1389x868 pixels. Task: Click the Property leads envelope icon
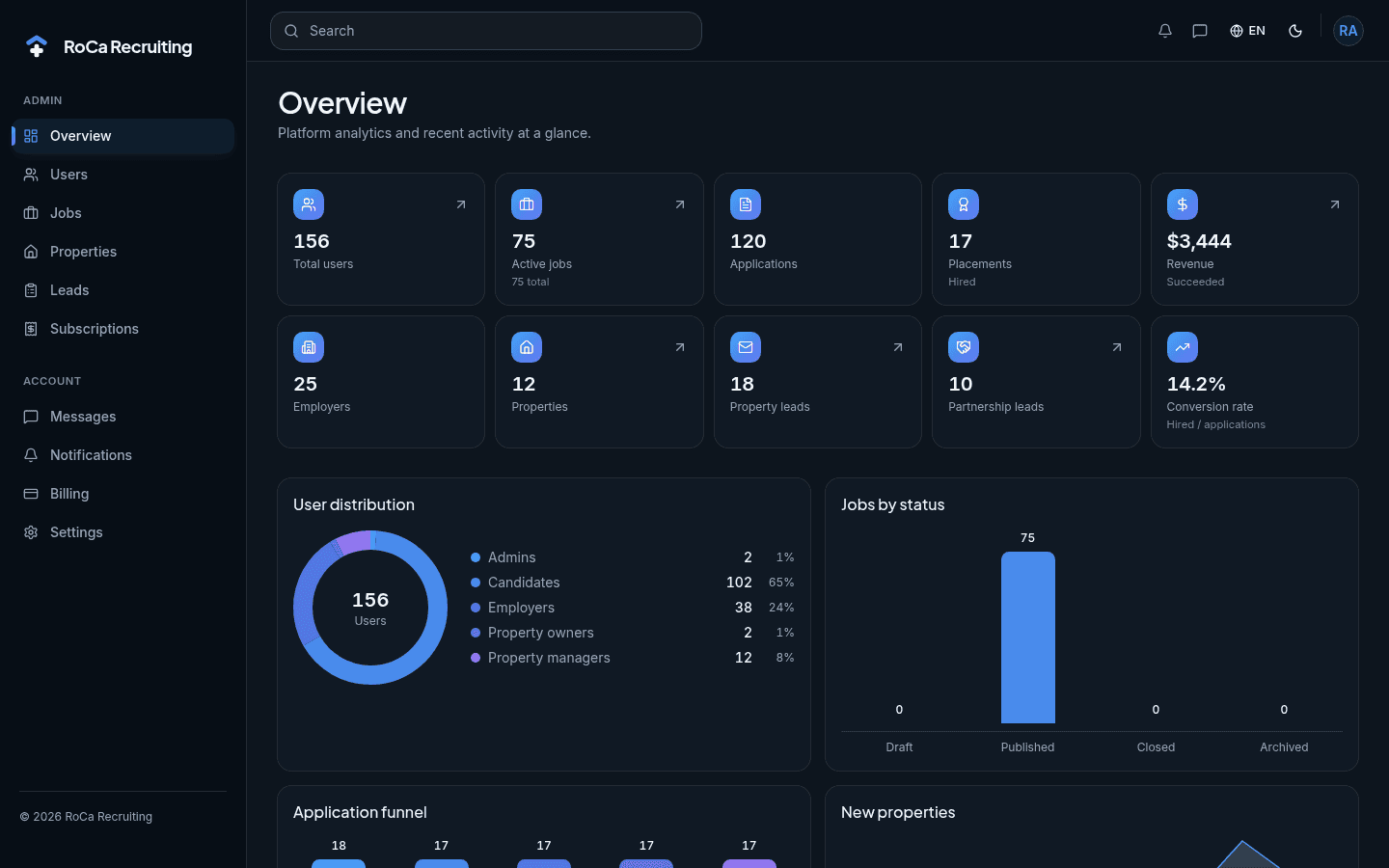tap(746, 347)
